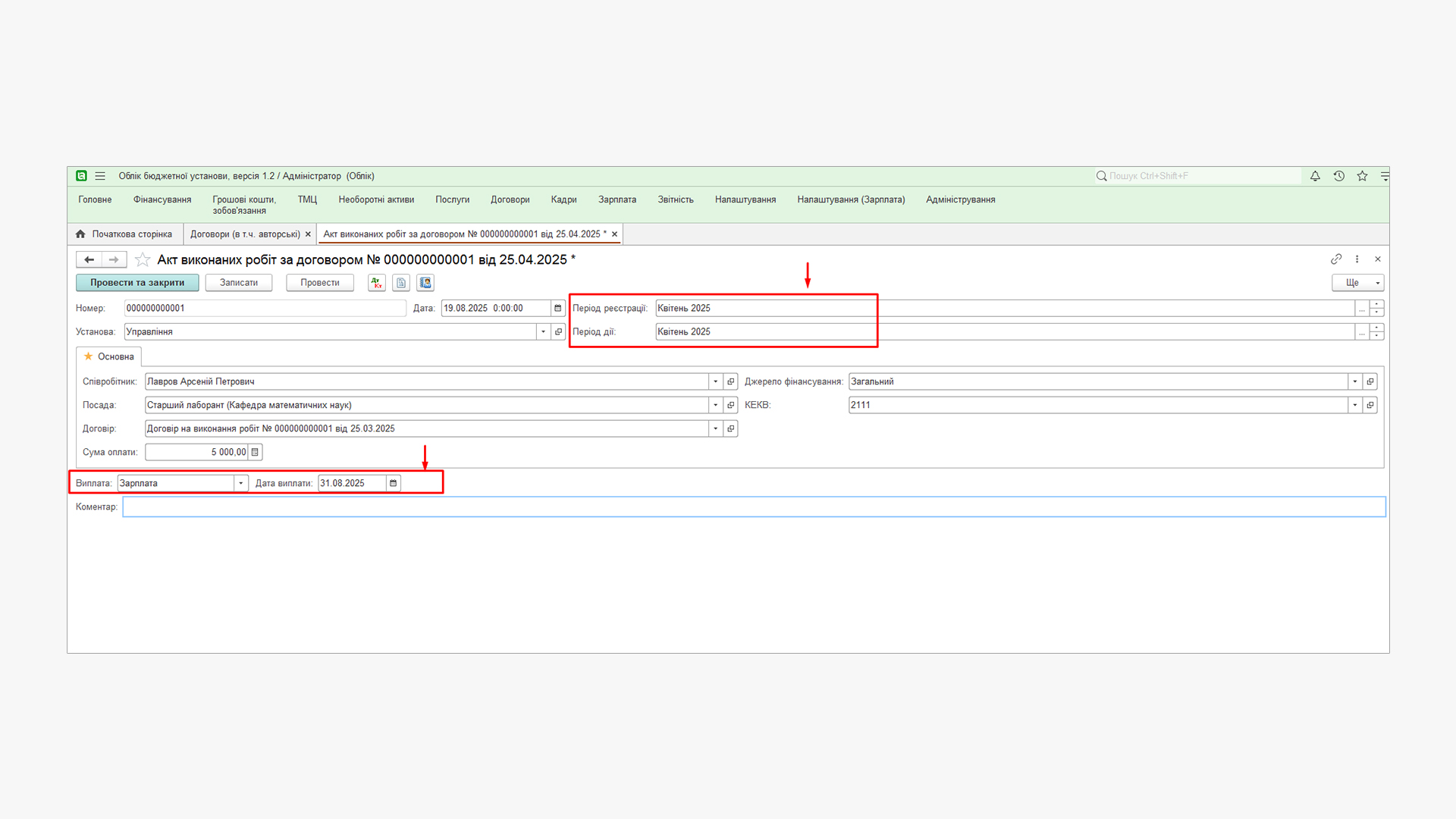Open the calendar picker for the Дата field
The width and height of the screenshot is (1456, 819).
[558, 309]
